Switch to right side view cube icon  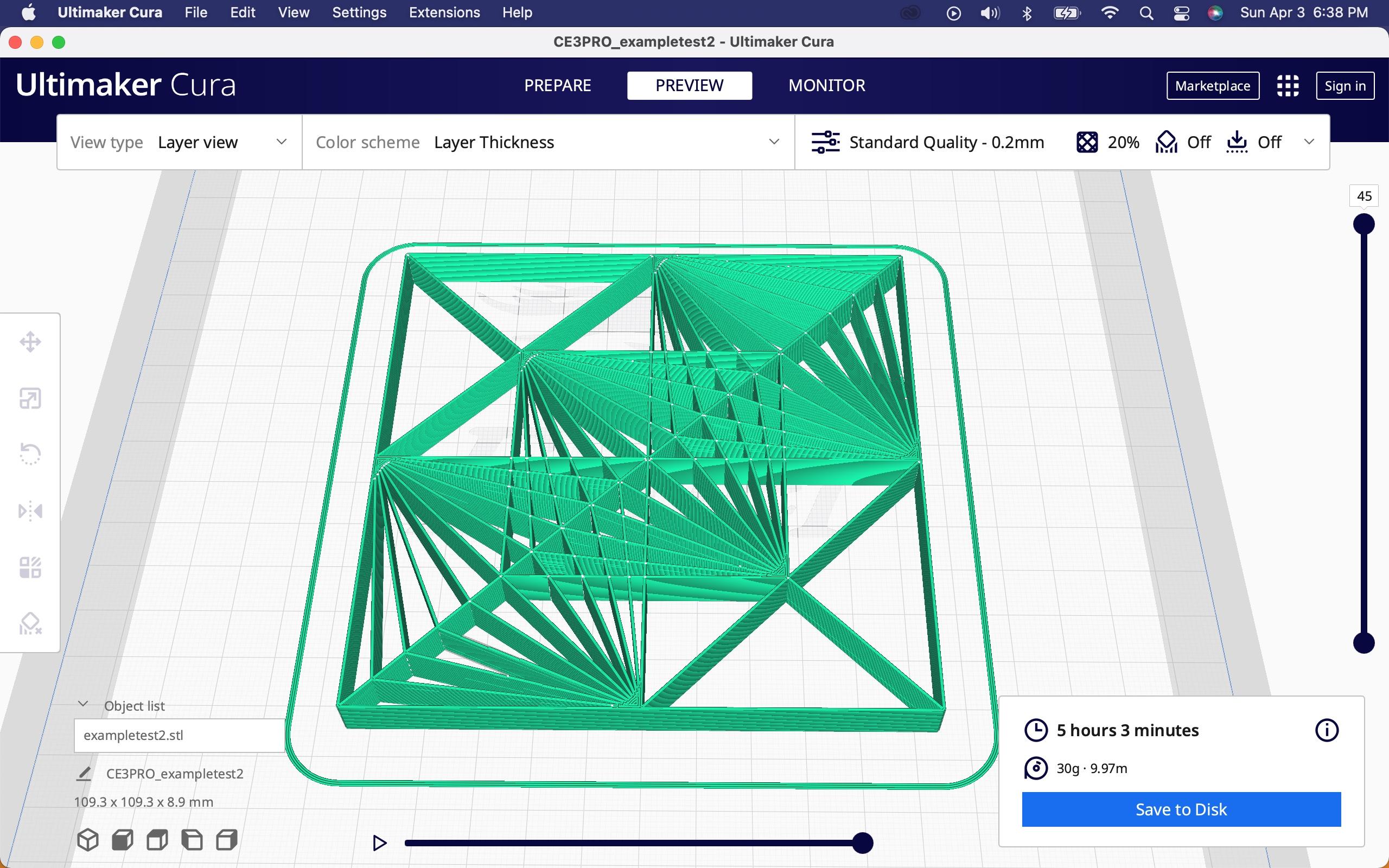(227, 840)
